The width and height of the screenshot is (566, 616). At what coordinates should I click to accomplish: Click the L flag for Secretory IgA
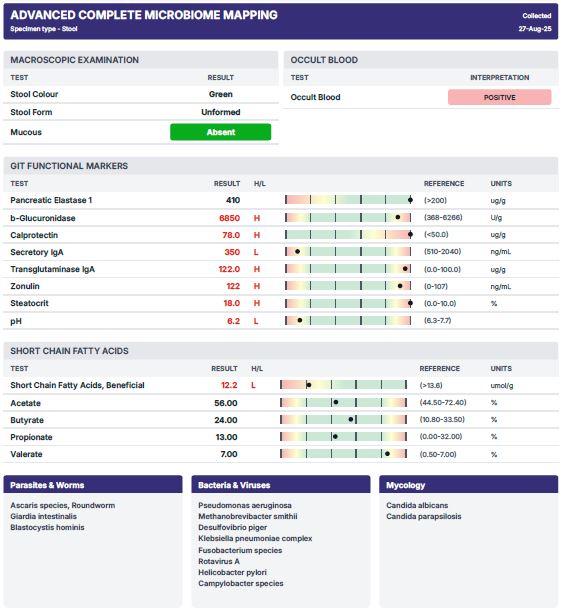256,252
